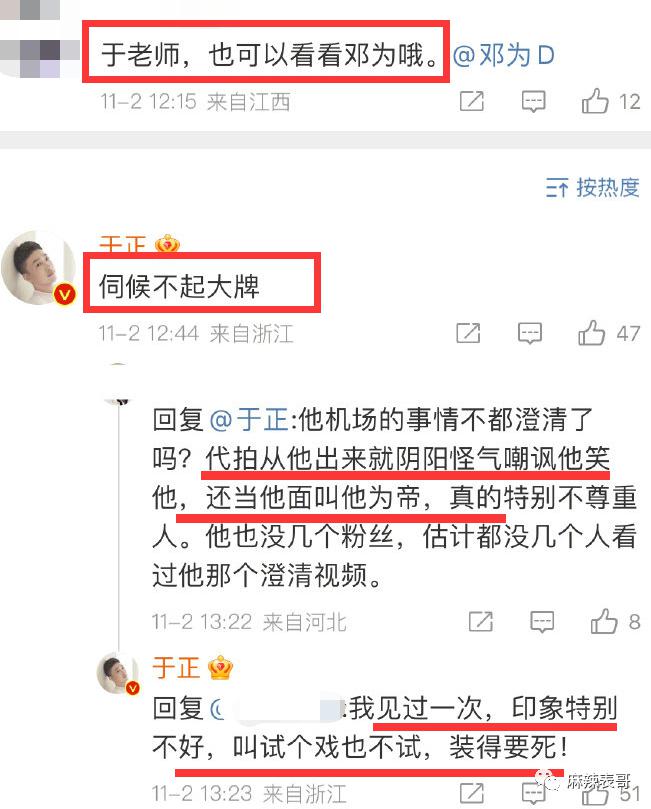Image resolution: width=651 pixels, height=809 pixels.
Task: Open the orange 于正 username in reply
Action: (x=176, y=668)
